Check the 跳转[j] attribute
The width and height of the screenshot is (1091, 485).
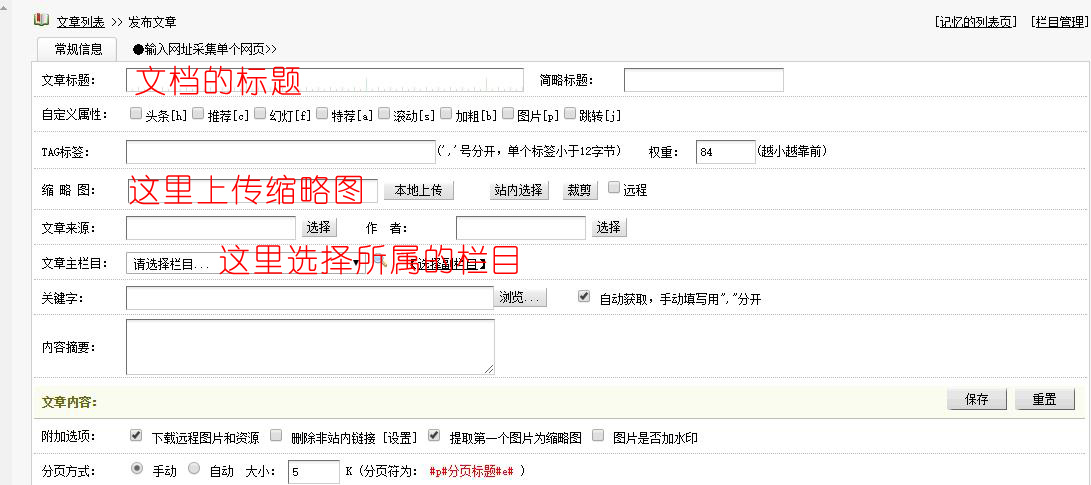pos(570,113)
